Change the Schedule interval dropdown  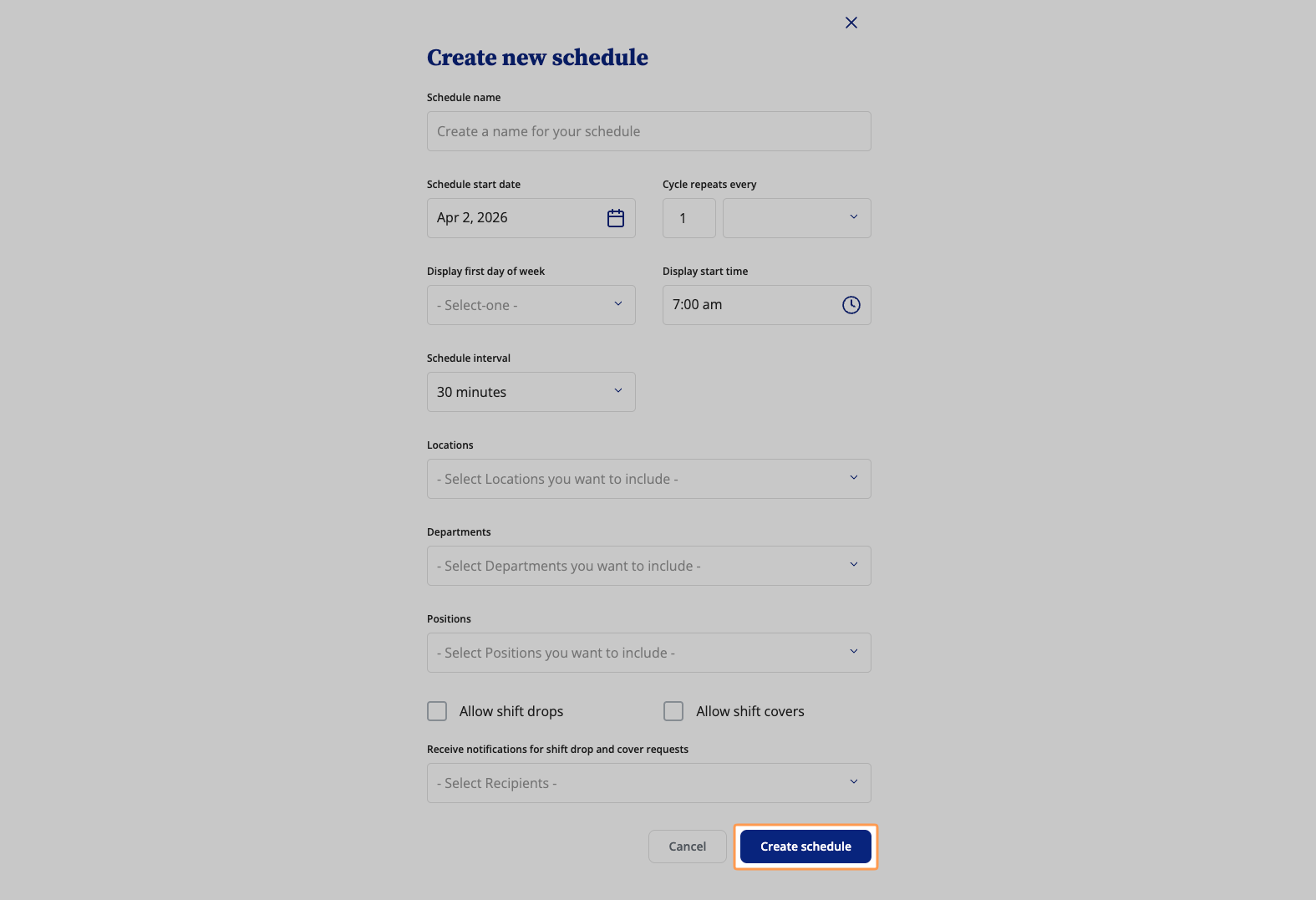pyautogui.click(x=531, y=392)
